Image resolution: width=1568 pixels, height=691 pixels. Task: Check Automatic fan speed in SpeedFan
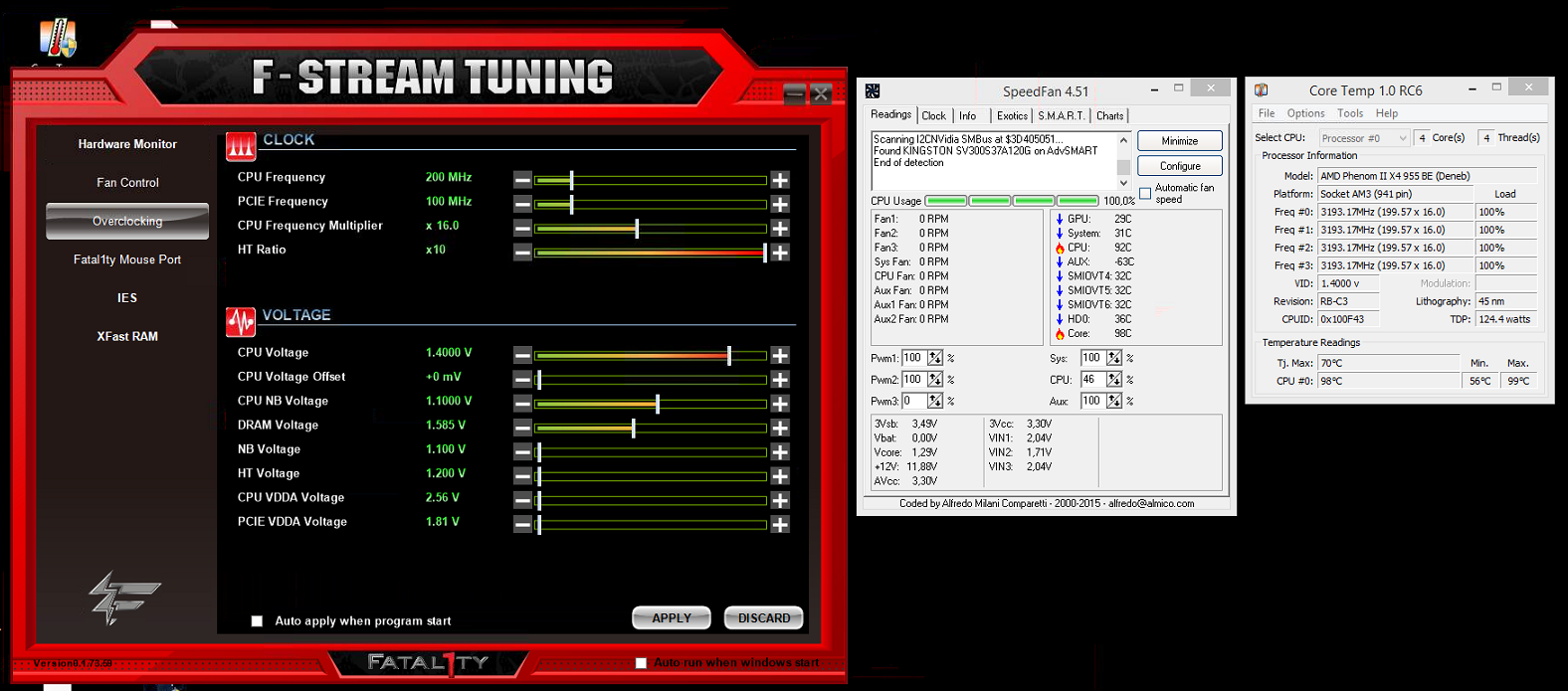click(x=1145, y=194)
